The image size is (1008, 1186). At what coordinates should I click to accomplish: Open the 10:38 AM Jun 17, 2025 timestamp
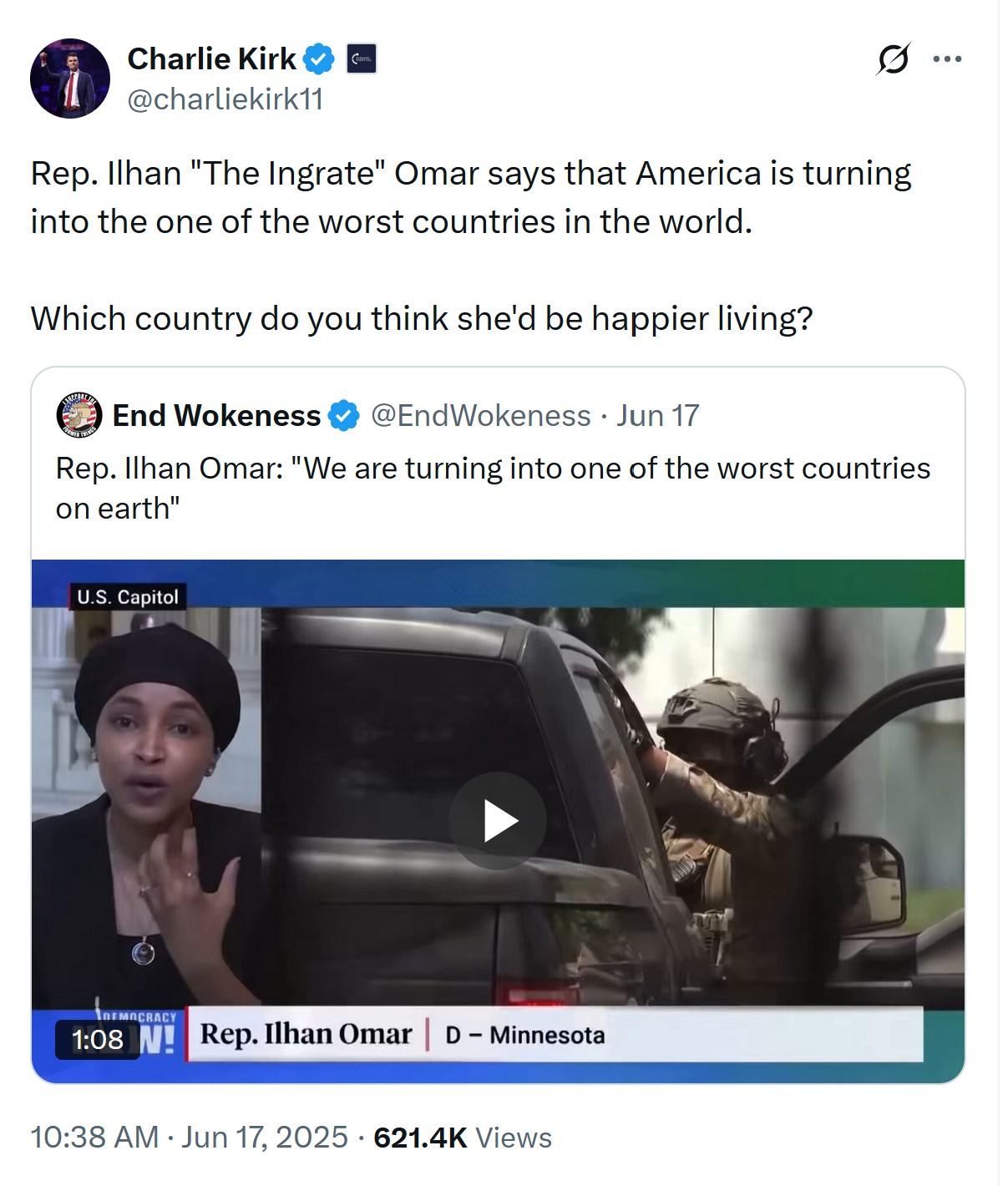tap(189, 1137)
